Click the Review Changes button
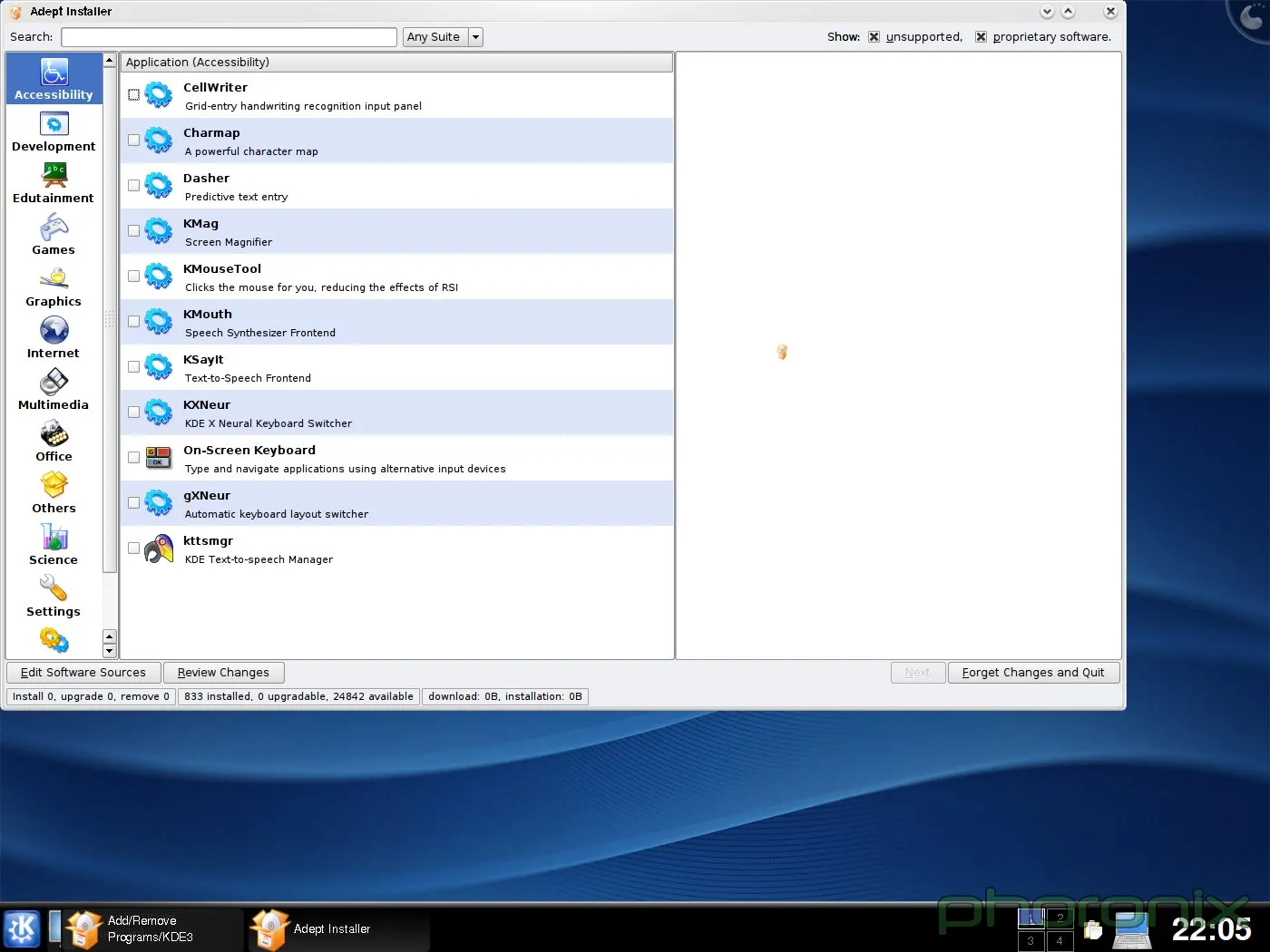Viewport: 1270px width, 952px height. pos(223,673)
